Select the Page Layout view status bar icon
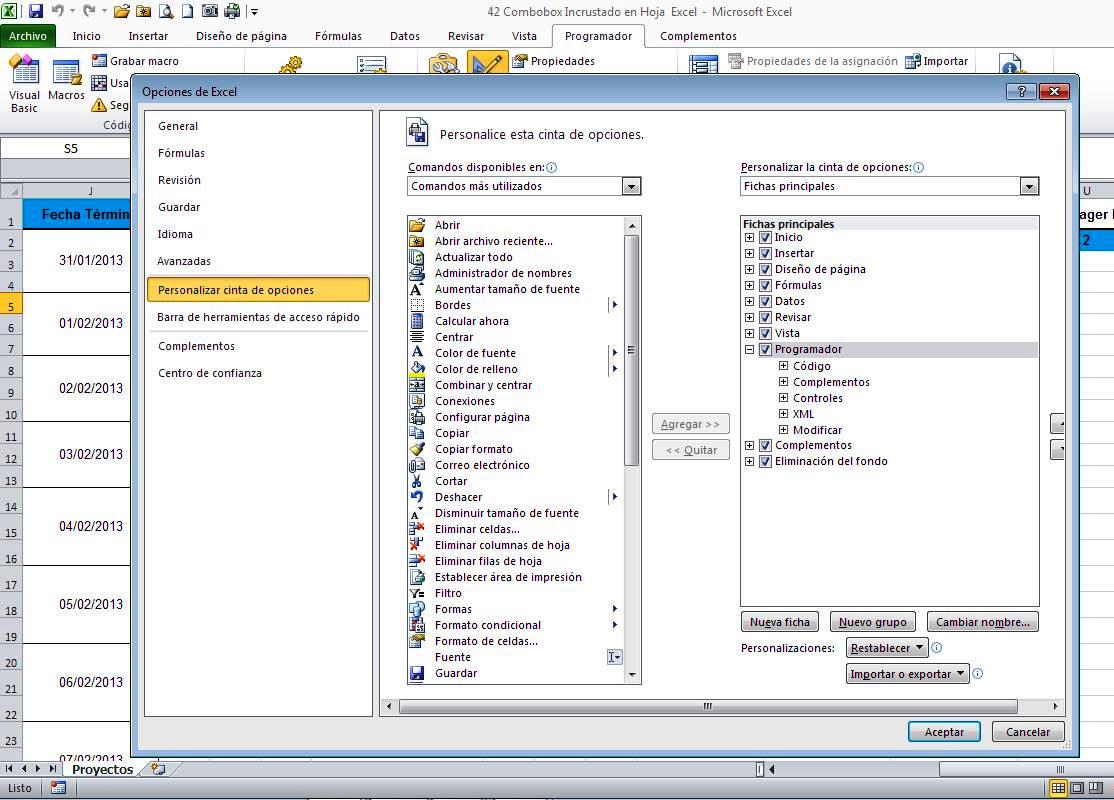 pos(1077,788)
